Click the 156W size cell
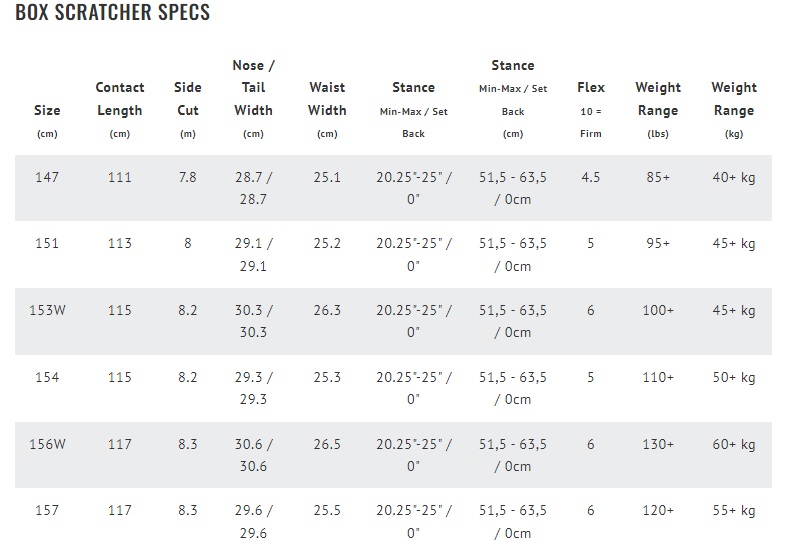Screen dimensions: 787x551 [47, 444]
